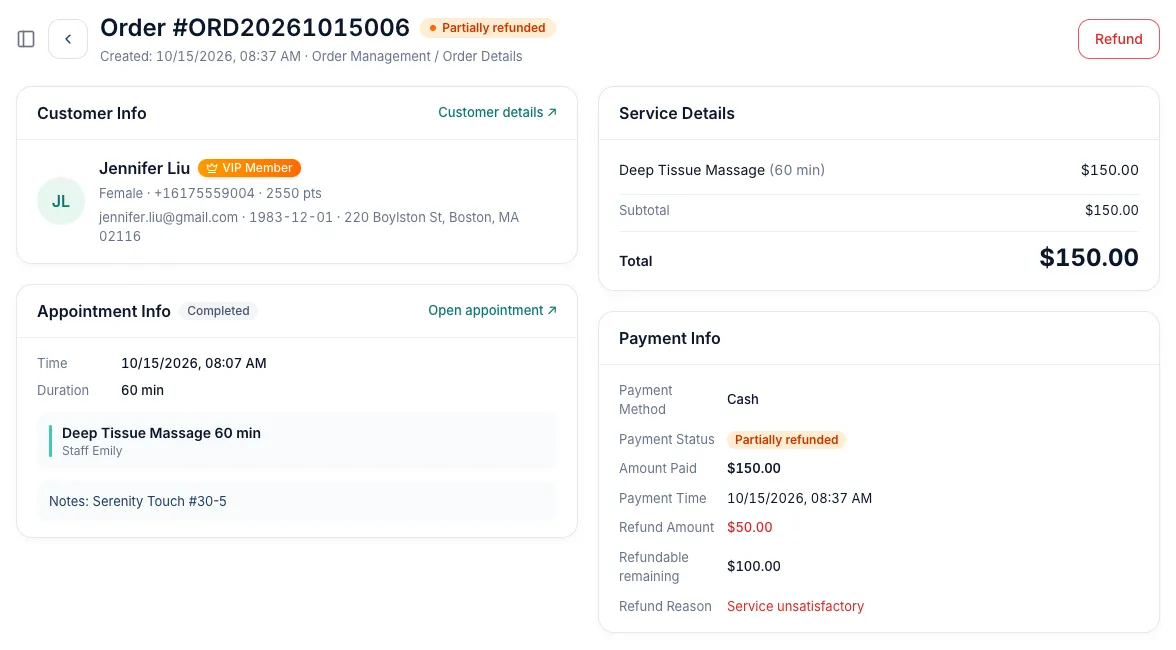Screen dimensions: 1176x650
Task: Toggle the sidebar panel icon
Action: click(26, 39)
